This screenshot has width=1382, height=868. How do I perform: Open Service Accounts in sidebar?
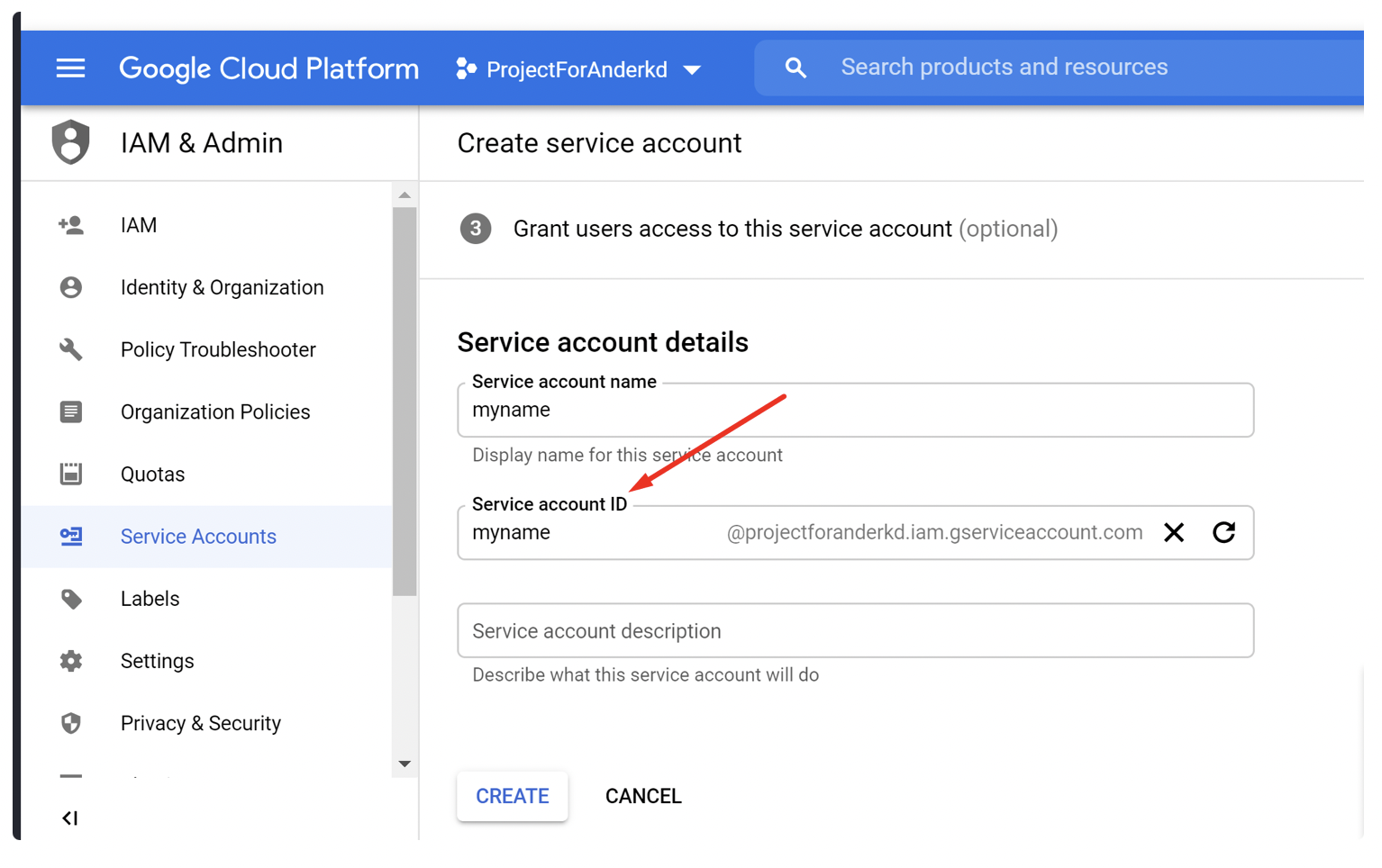(198, 537)
